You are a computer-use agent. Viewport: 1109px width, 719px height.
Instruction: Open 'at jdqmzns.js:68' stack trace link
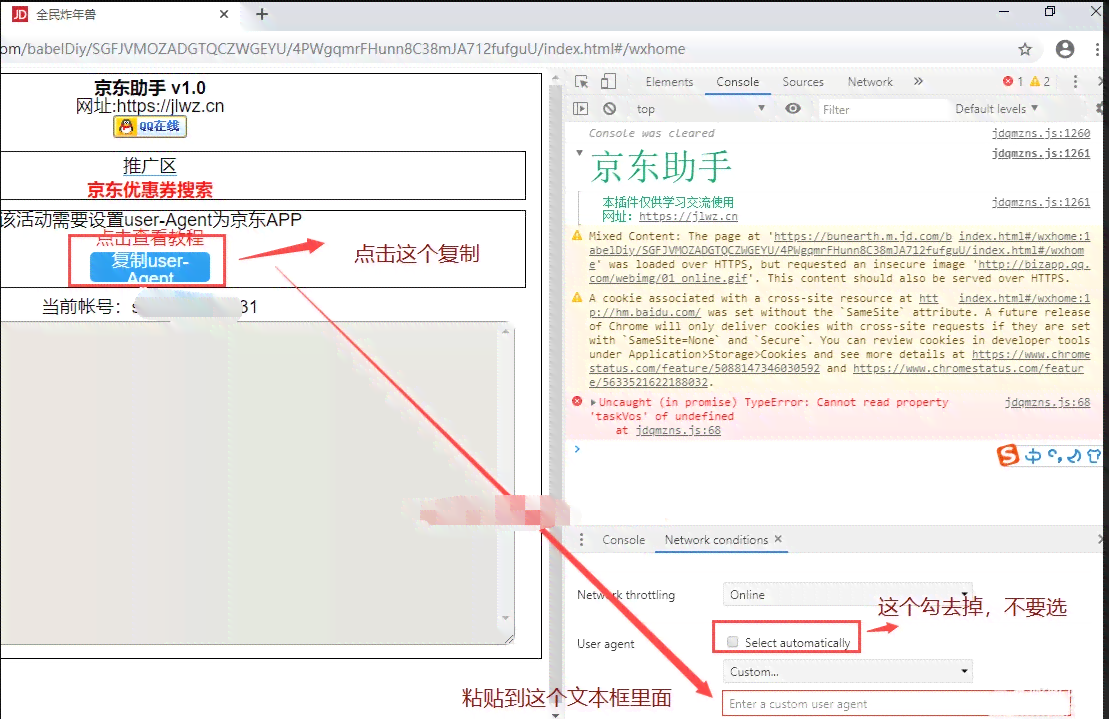tap(678, 430)
